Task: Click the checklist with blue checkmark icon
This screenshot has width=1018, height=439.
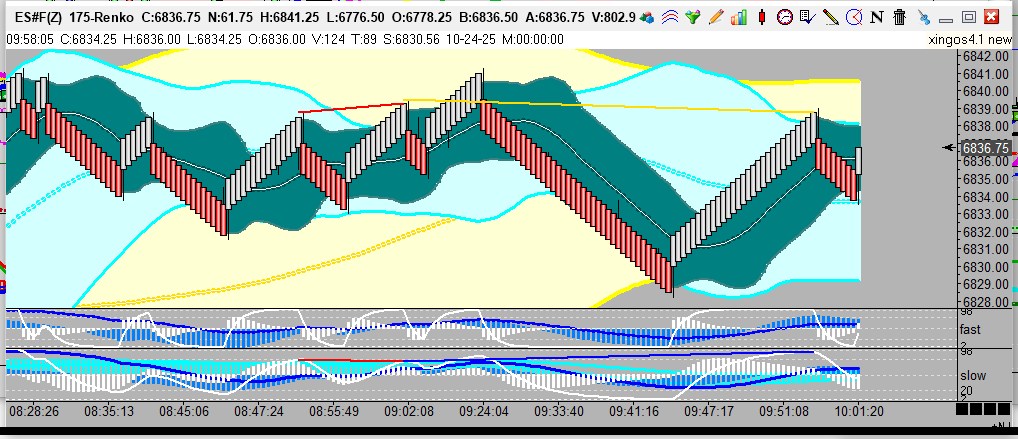Action: [807, 17]
